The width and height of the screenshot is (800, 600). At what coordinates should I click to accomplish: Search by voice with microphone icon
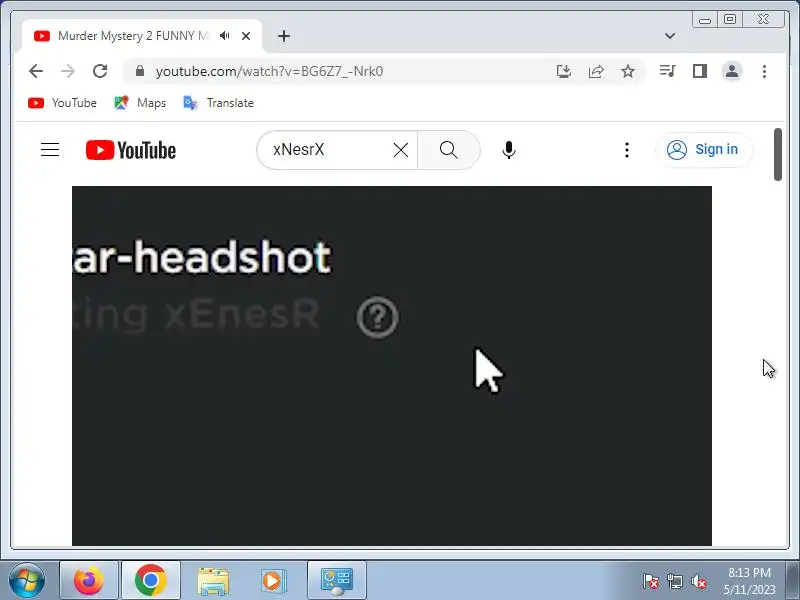(x=509, y=150)
